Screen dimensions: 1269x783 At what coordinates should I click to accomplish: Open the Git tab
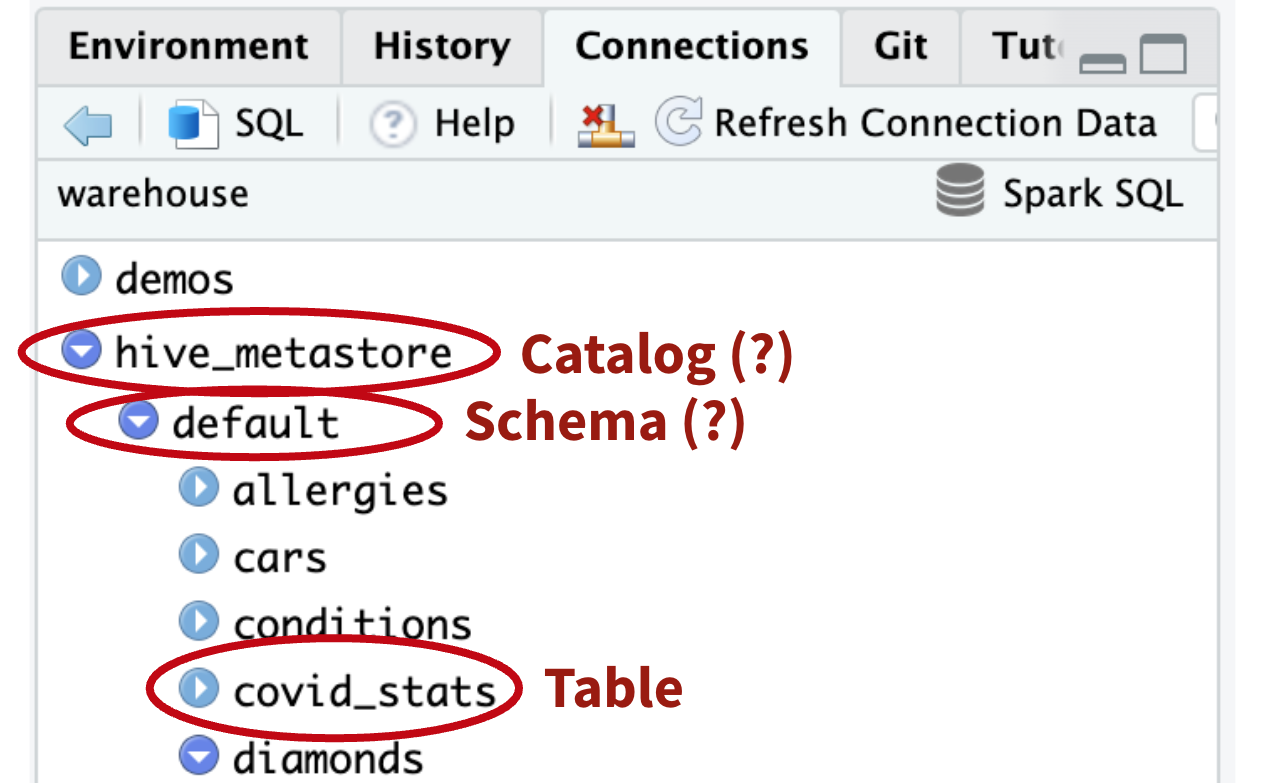pyautogui.click(x=900, y=47)
